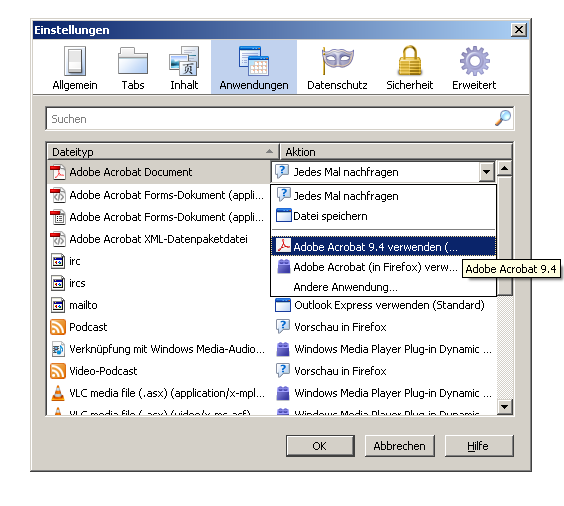Screen dimensions: 564x506
Task: Click the XML-Datenpaketdatei file icon
Action: tap(58, 239)
